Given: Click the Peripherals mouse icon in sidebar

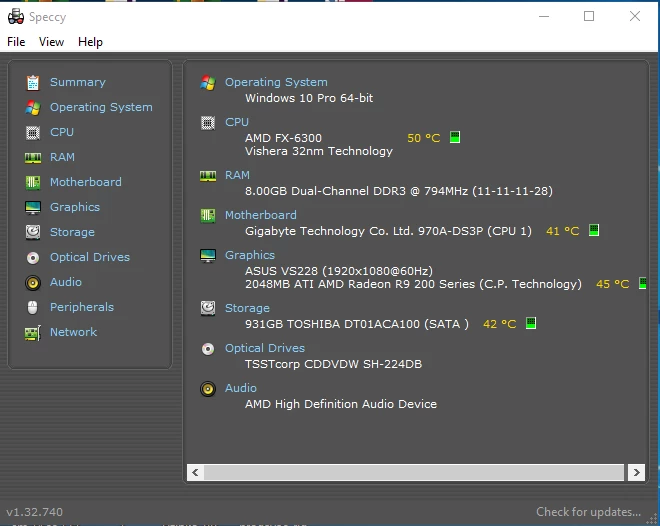Looking at the screenshot, I should 33,308.
